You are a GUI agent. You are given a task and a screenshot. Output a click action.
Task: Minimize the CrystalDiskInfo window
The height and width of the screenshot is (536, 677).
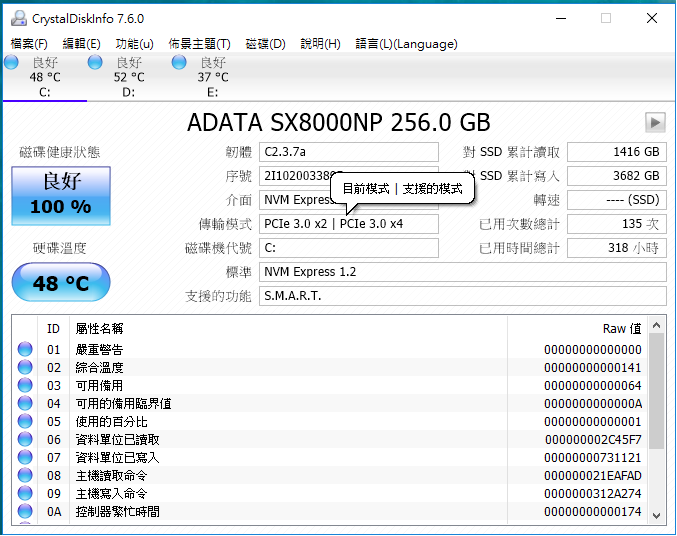(561, 18)
